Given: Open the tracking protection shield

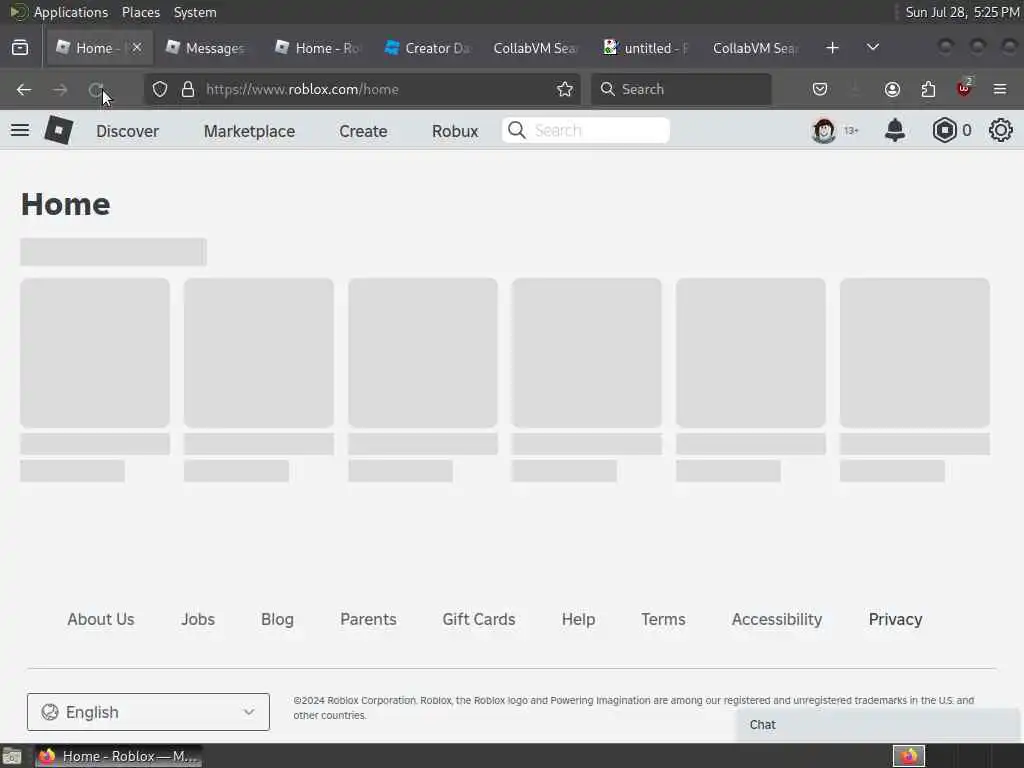Looking at the screenshot, I should point(160,89).
